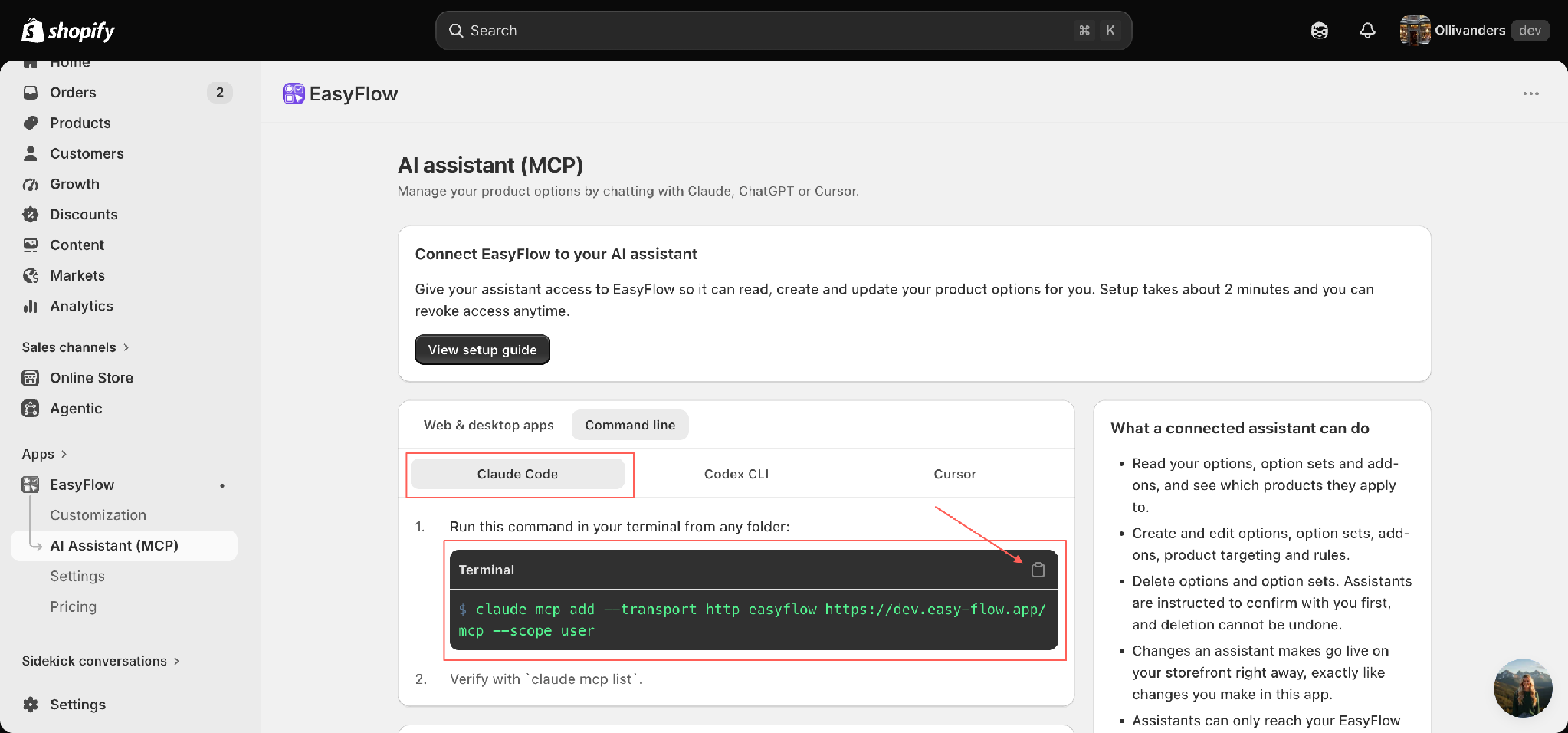Open Settings at sidebar bottom
Image resolution: width=1568 pixels, height=733 pixels.
[78, 705]
